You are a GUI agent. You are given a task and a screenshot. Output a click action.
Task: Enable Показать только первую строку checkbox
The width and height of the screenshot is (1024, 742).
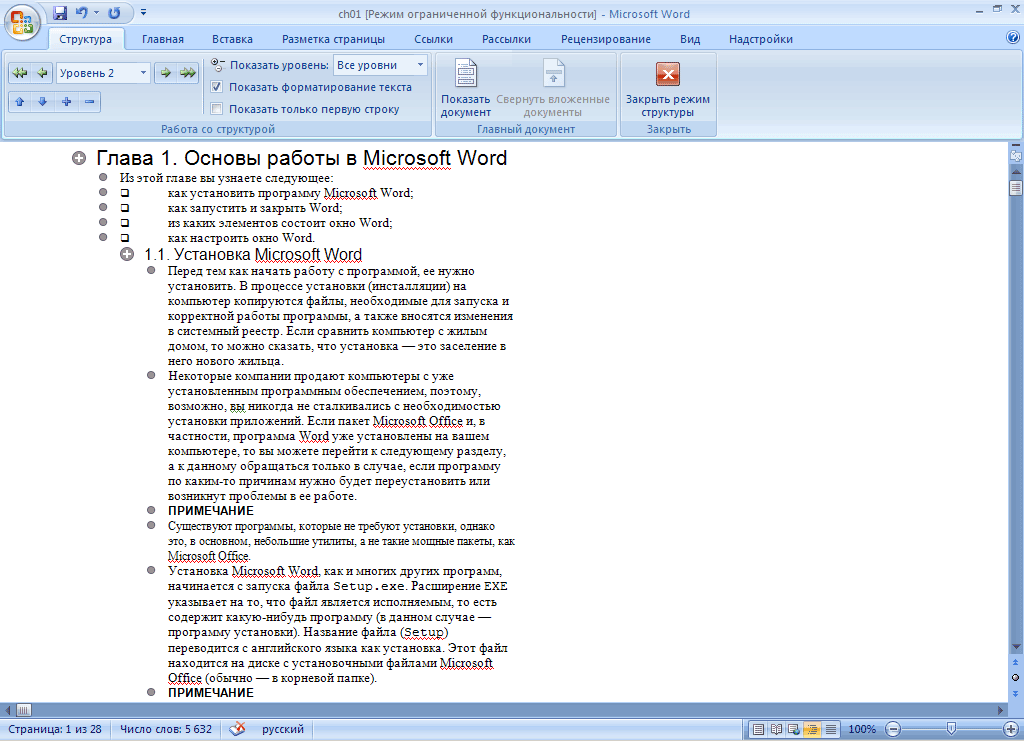pos(217,109)
